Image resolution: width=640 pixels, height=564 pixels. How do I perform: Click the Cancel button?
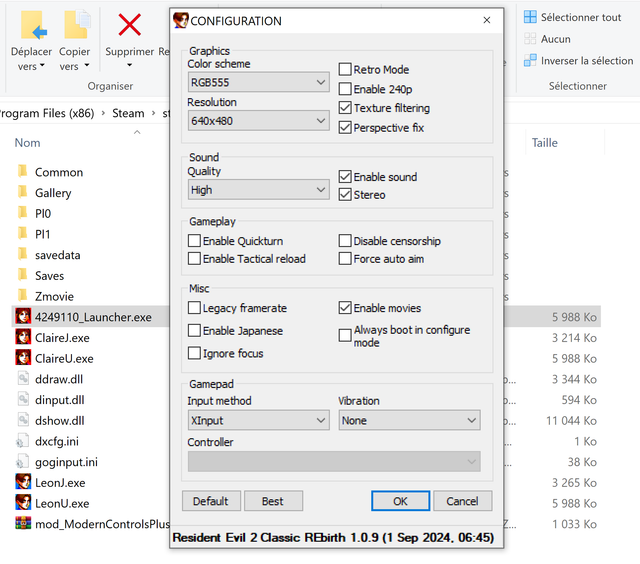[x=462, y=501]
